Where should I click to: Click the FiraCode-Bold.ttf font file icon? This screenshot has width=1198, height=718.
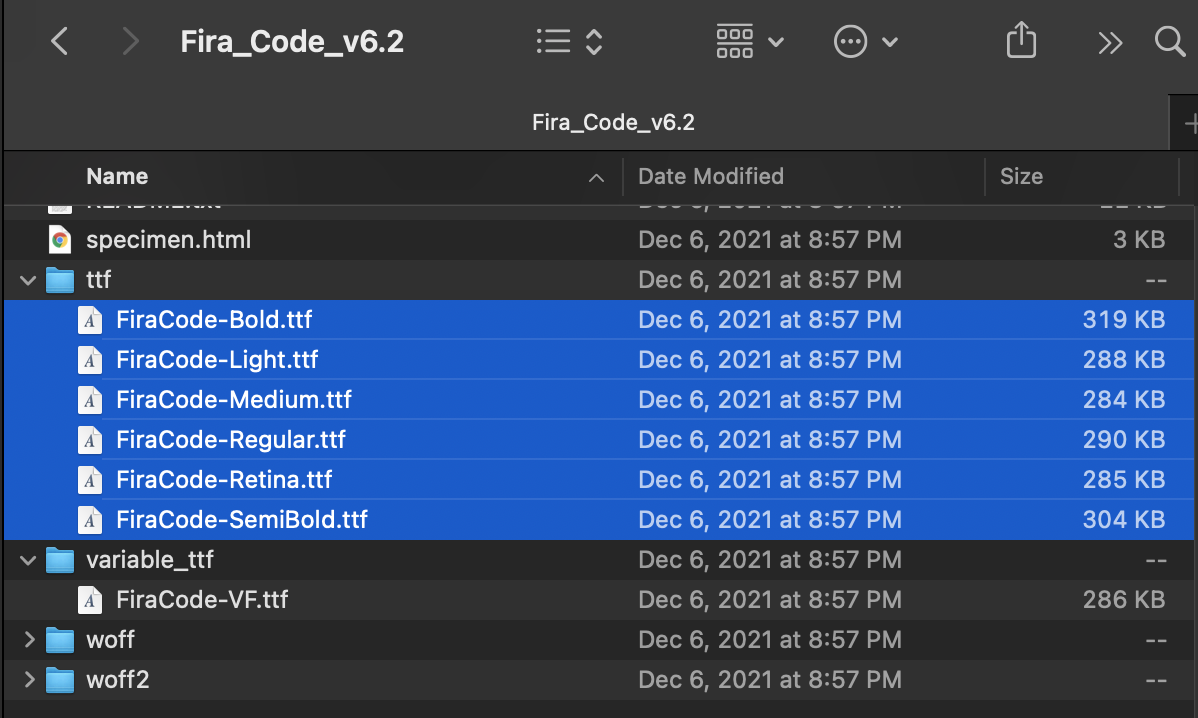tap(89, 319)
